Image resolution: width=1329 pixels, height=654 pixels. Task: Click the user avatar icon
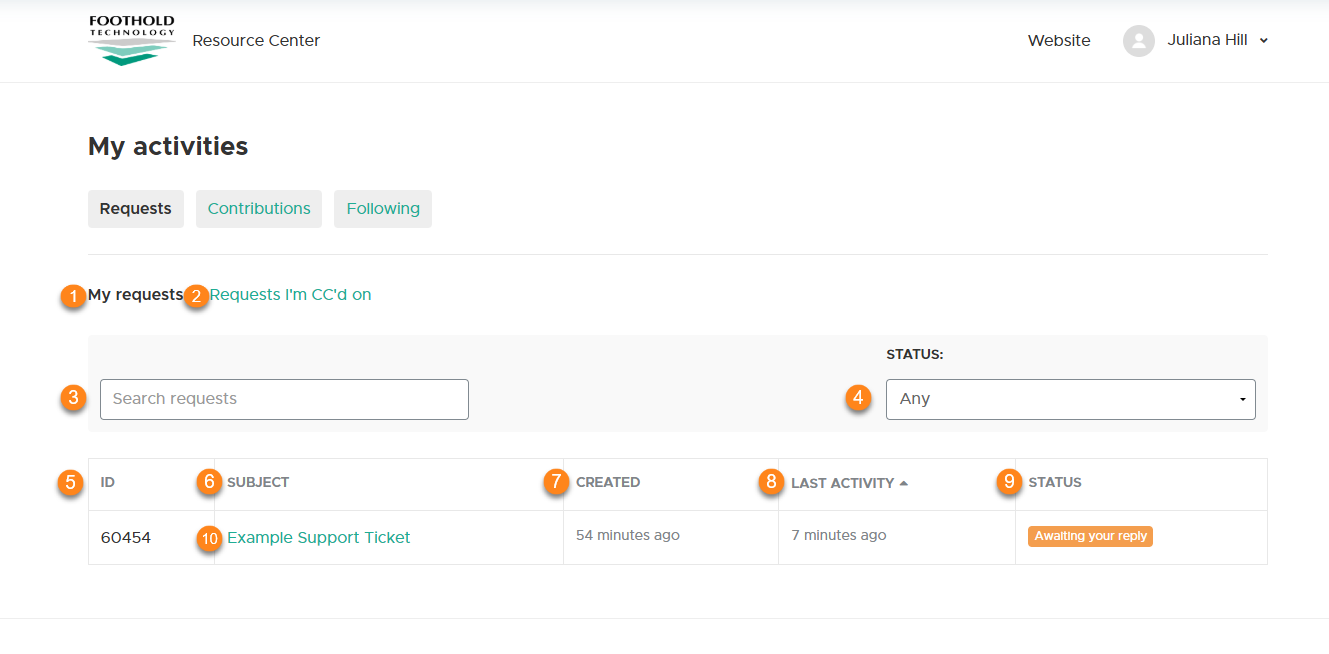click(1138, 41)
